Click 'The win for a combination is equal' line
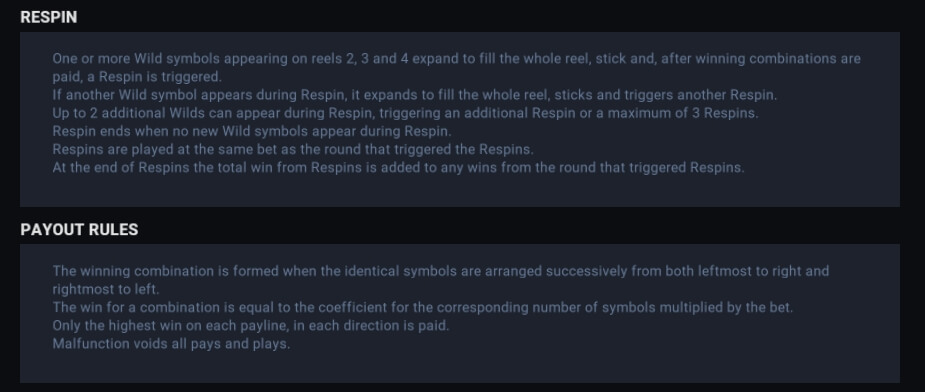The width and height of the screenshot is (925, 392). point(422,308)
